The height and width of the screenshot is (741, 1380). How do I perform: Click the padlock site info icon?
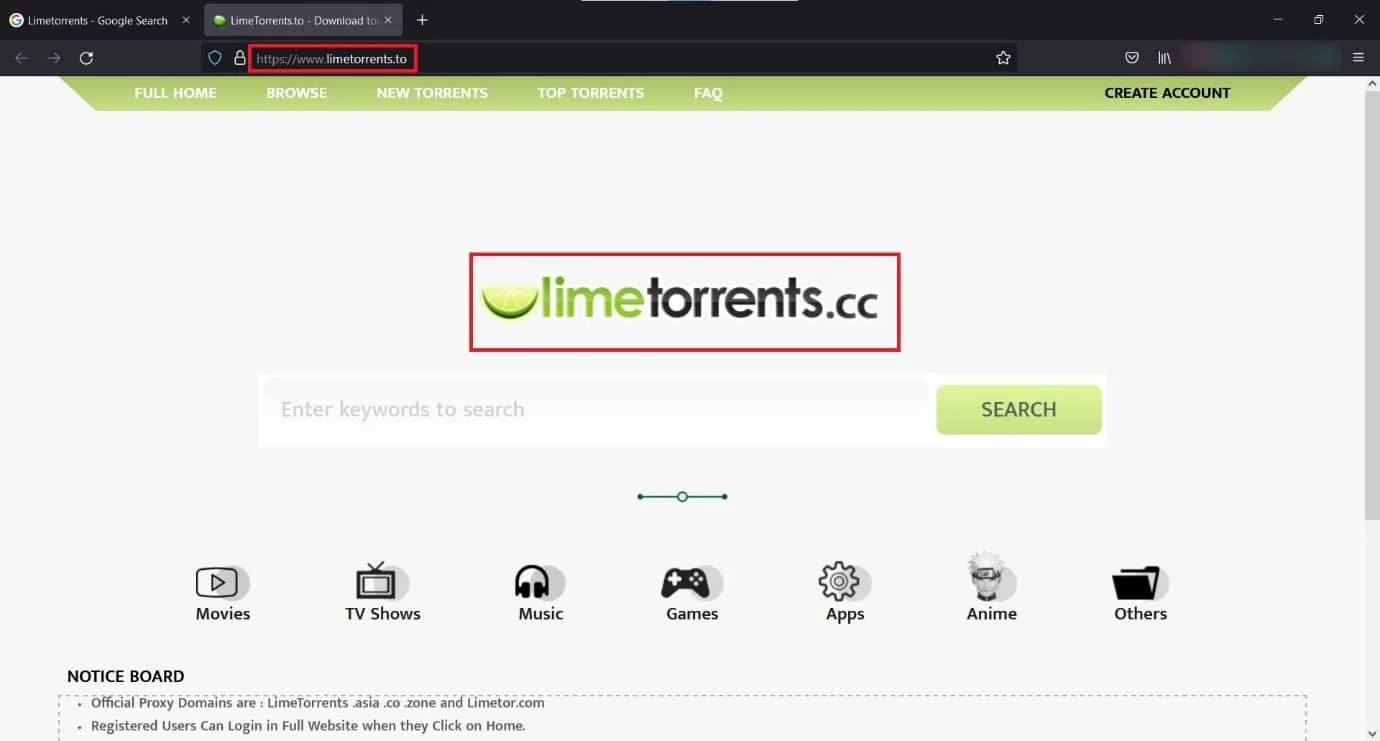(x=239, y=58)
